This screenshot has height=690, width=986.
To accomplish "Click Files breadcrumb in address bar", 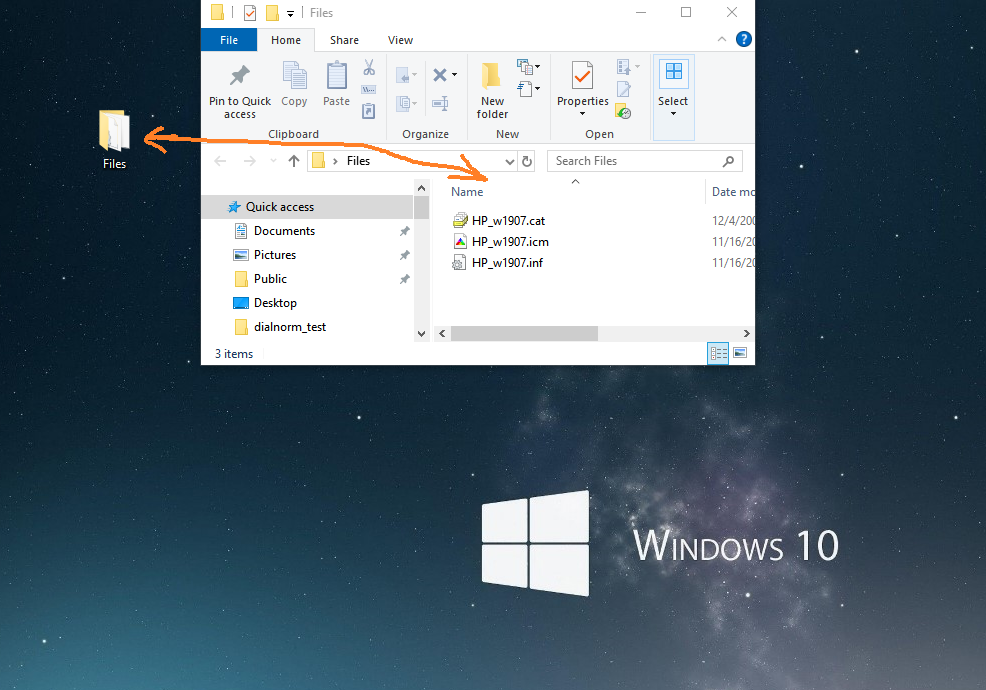I will click(358, 161).
